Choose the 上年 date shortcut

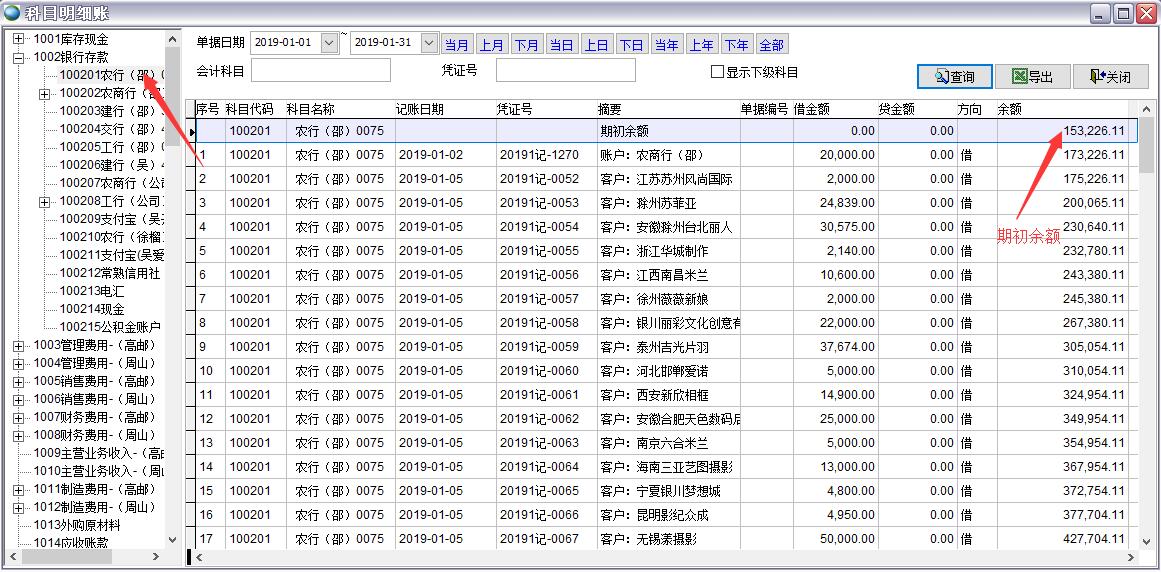point(701,45)
